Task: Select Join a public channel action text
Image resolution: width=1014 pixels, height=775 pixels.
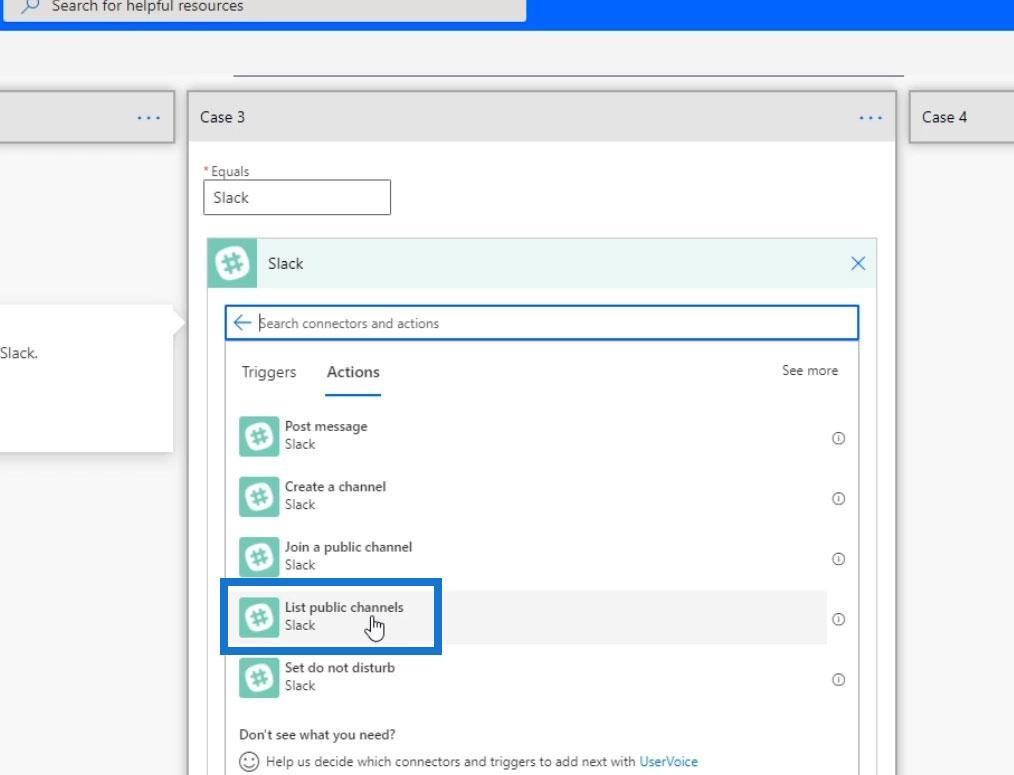Action: 348,547
